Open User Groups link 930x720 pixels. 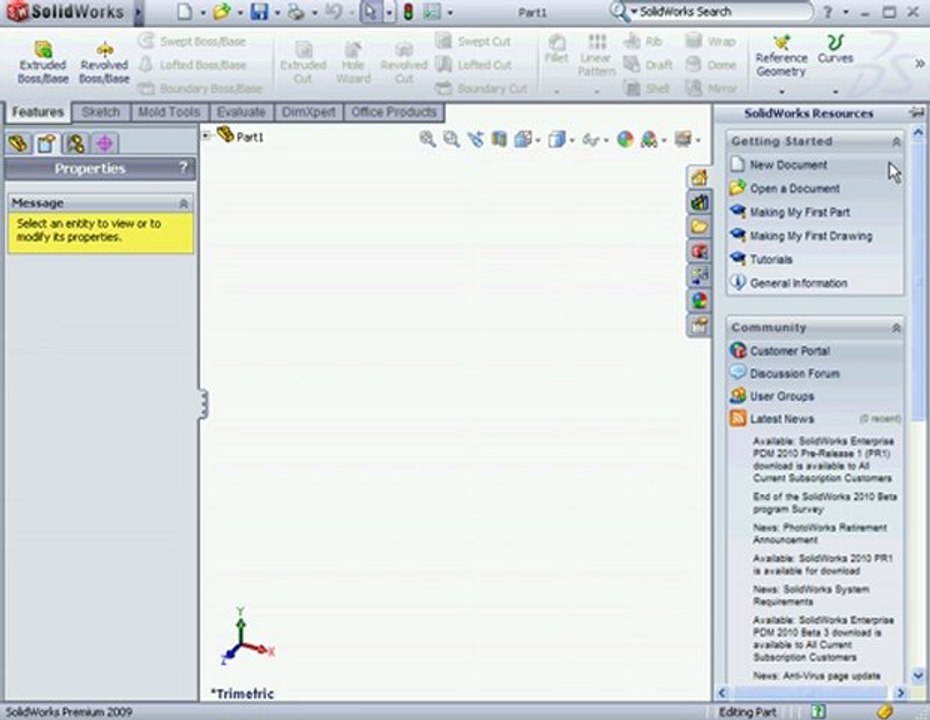pyautogui.click(x=782, y=396)
